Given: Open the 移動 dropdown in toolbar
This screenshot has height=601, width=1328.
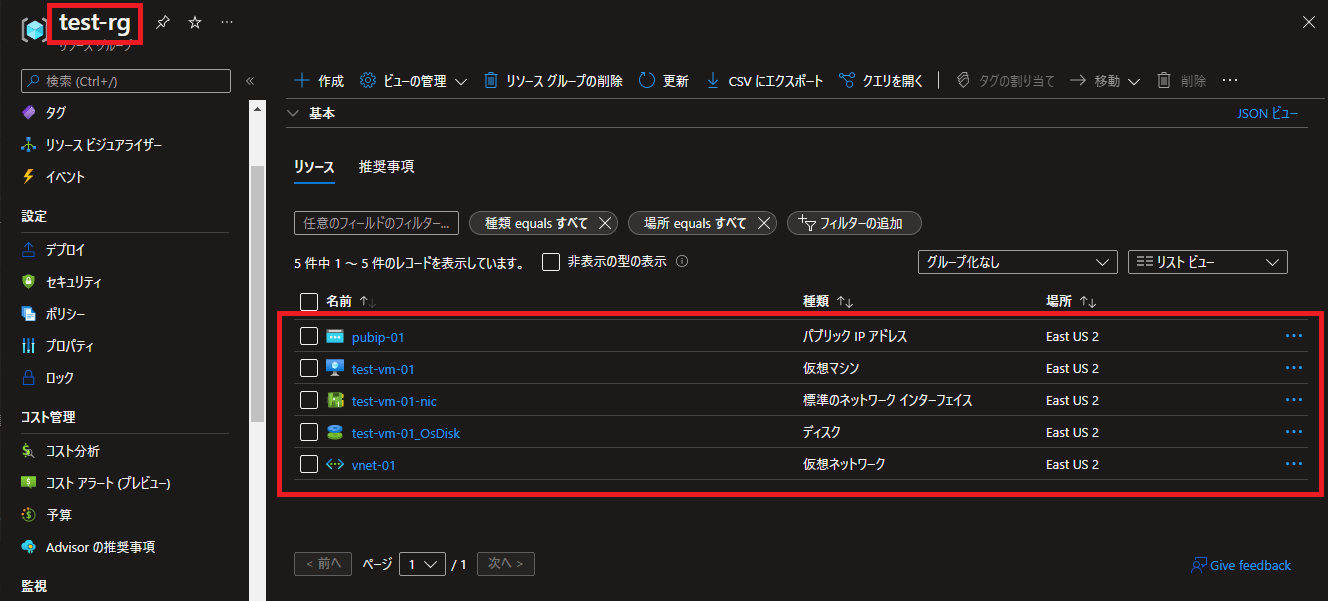Looking at the screenshot, I should [1106, 81].
